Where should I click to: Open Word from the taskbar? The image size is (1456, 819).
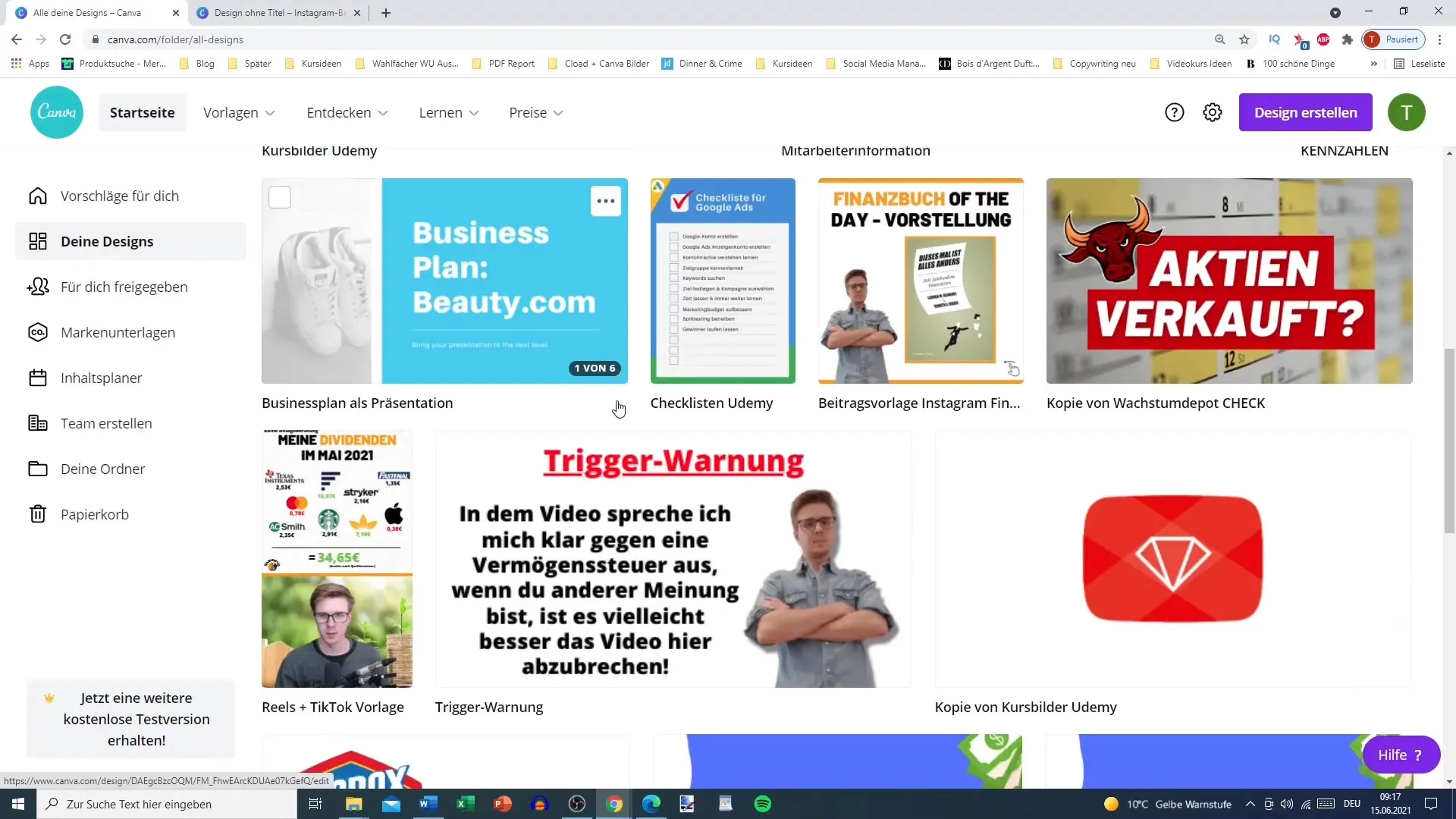coord(428,804)
